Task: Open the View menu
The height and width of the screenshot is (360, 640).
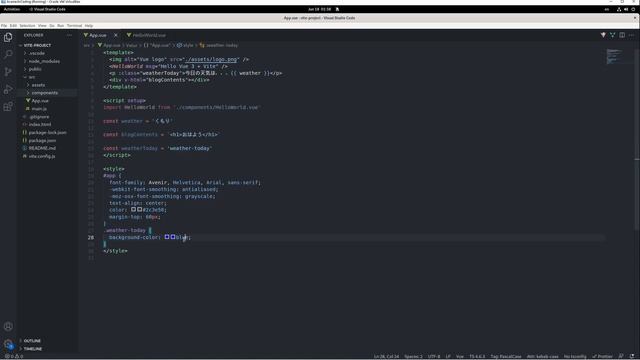Action: pyautogui.click(x=42, y=26)
